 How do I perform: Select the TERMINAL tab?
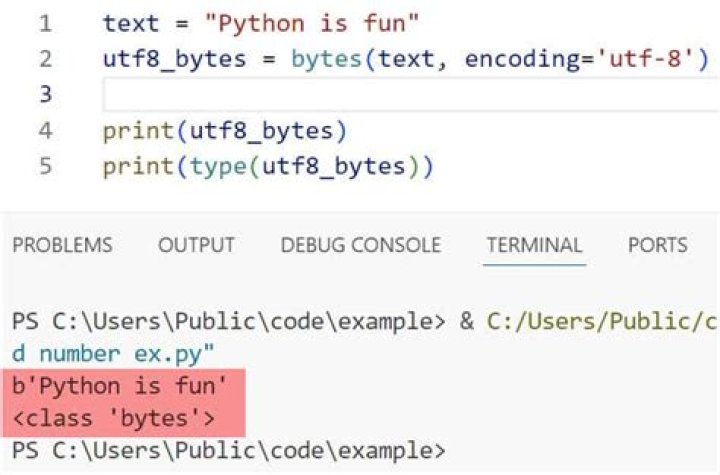coord(534,245)
